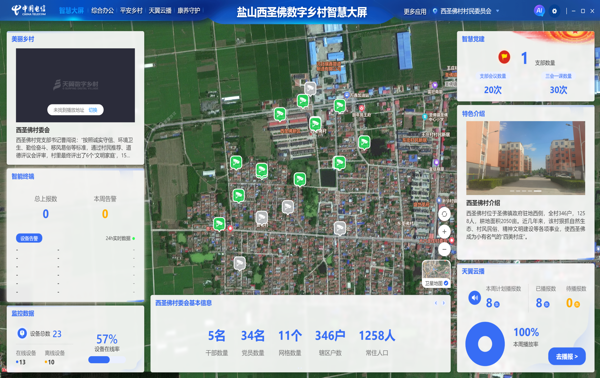600x378 pixels.
Task: Open settings gear in header
Action: pyautogui.click(x=554, y=11)
